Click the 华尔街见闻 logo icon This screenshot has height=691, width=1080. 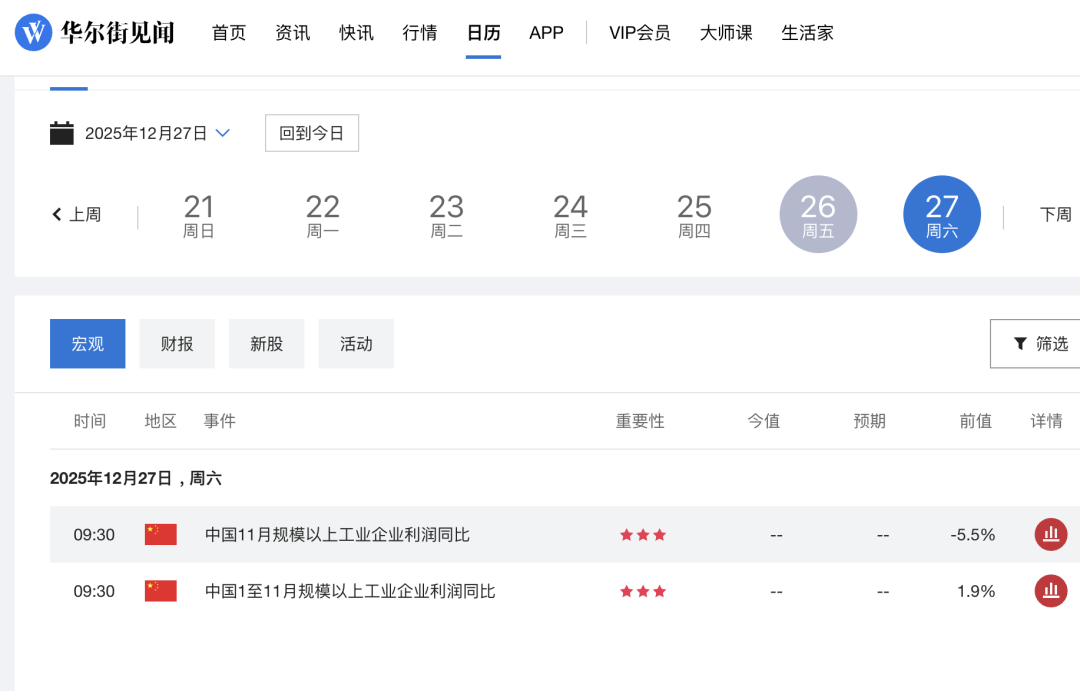pos(33,33)
